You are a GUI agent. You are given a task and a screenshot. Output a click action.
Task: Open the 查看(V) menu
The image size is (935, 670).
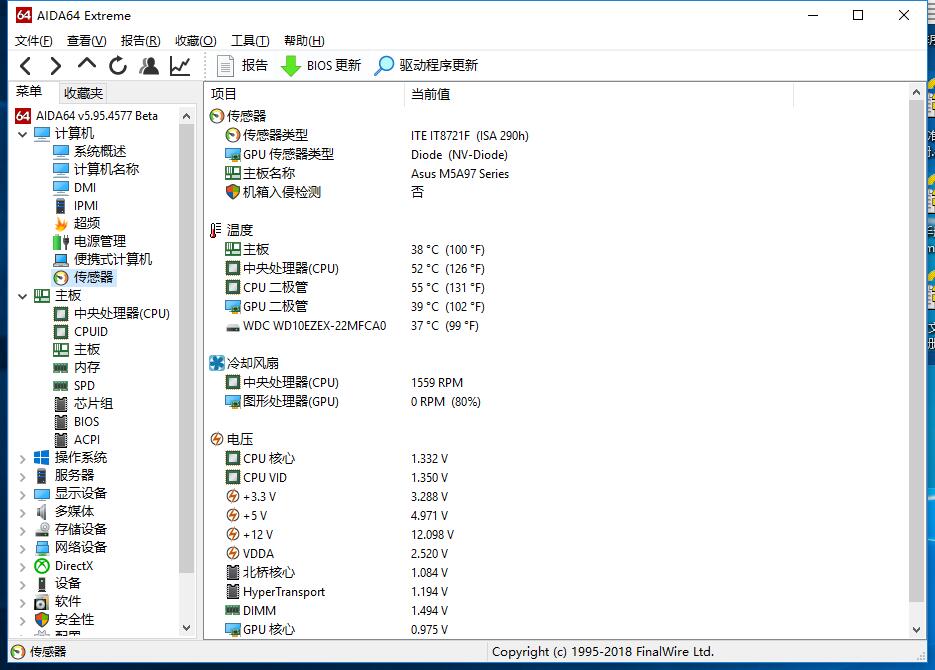pyautogui.click(x=86, y=41)
